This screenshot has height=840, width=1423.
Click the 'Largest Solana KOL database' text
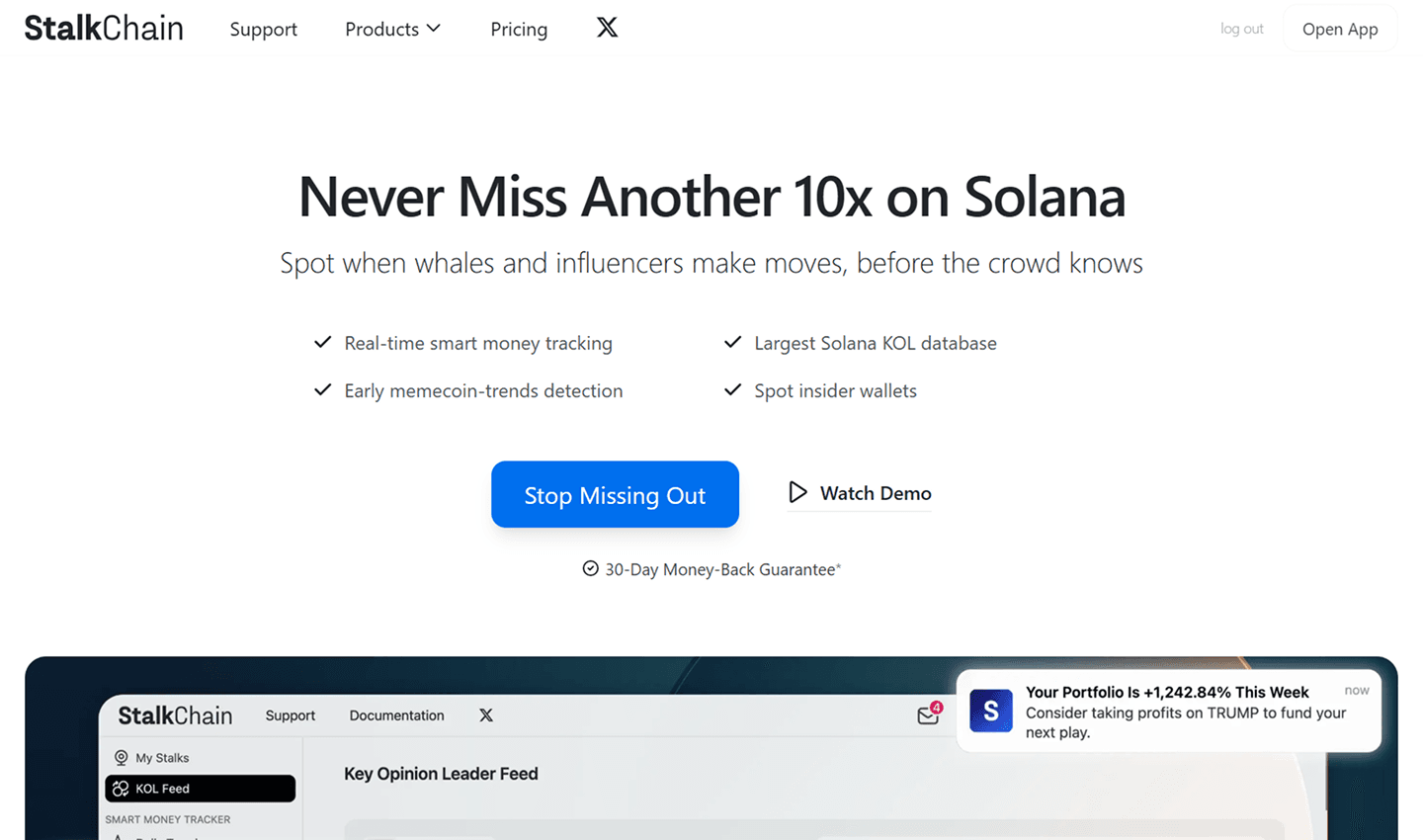click(x=876, y=343)
